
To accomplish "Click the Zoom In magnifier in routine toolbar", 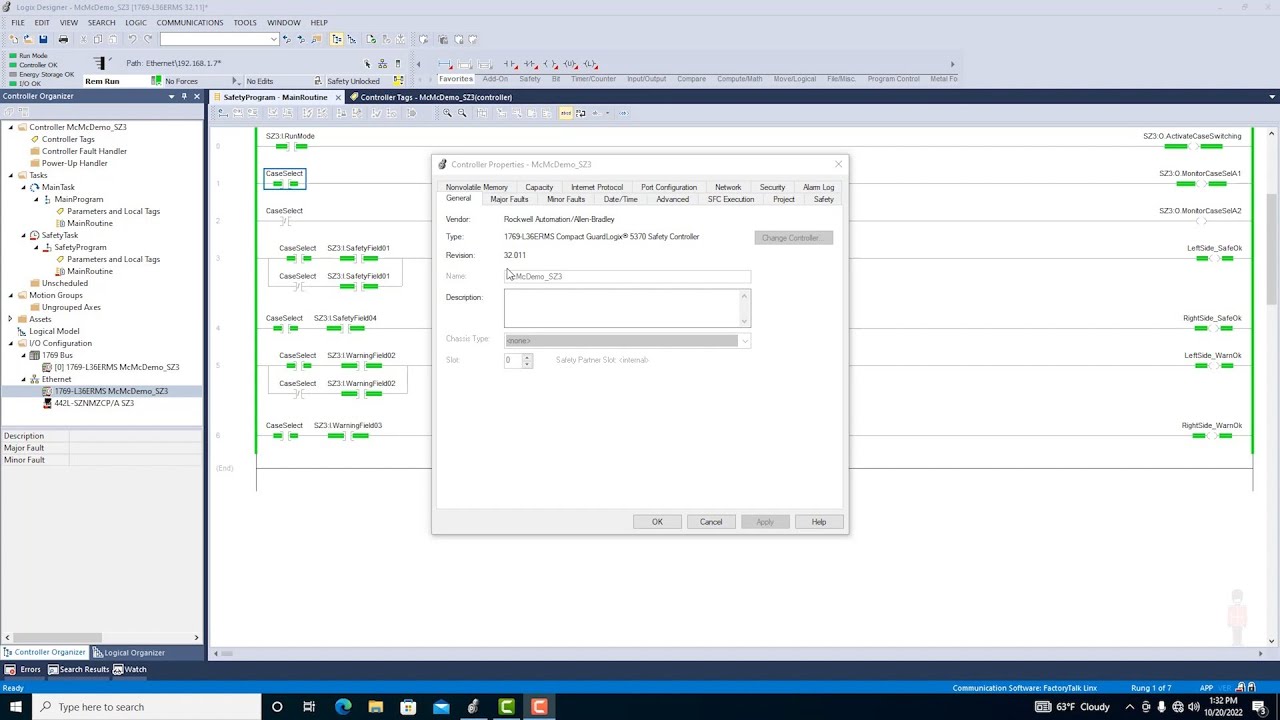I will click(x=447, y=113).
